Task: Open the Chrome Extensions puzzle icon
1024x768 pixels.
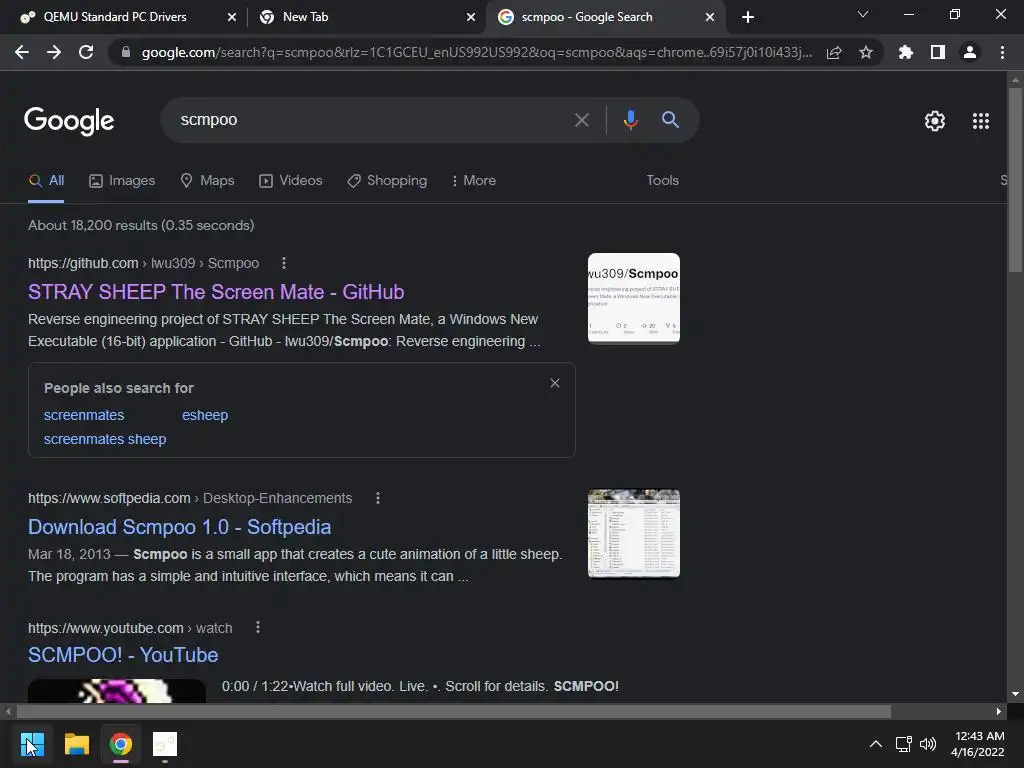Action: (x=906, y=52)
